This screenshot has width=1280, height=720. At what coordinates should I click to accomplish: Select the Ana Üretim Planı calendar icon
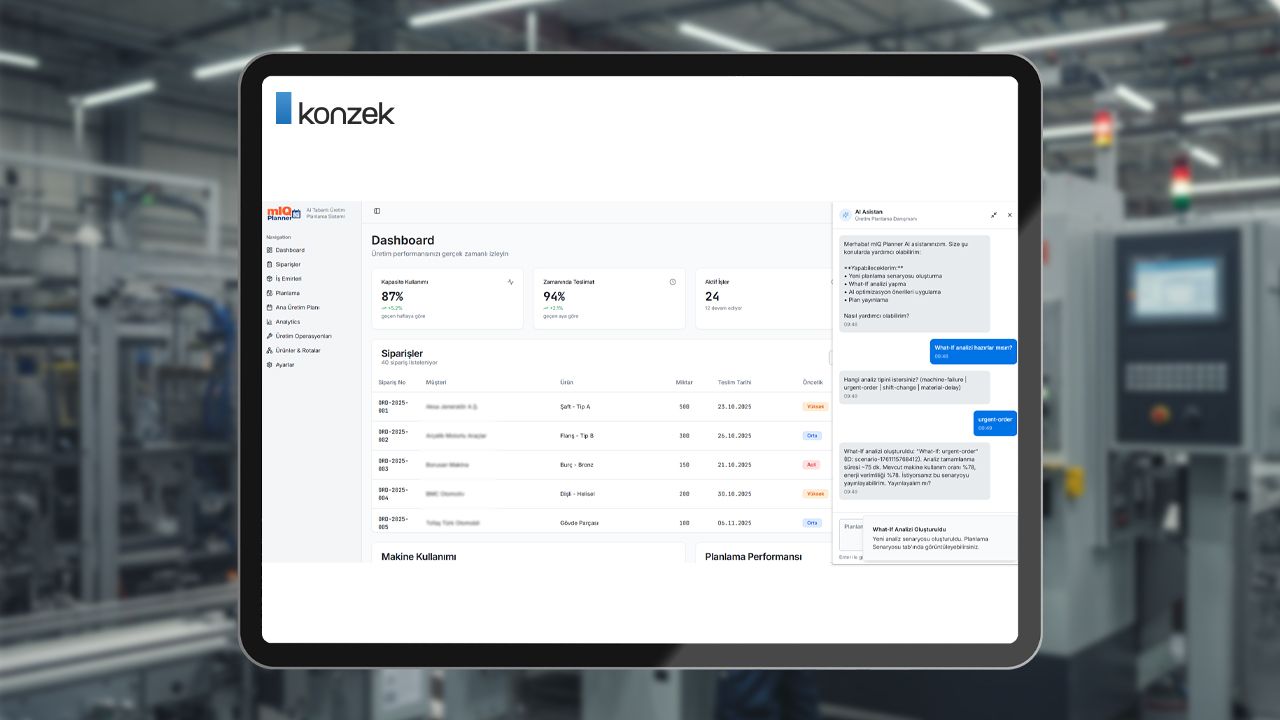coord(269,307)
